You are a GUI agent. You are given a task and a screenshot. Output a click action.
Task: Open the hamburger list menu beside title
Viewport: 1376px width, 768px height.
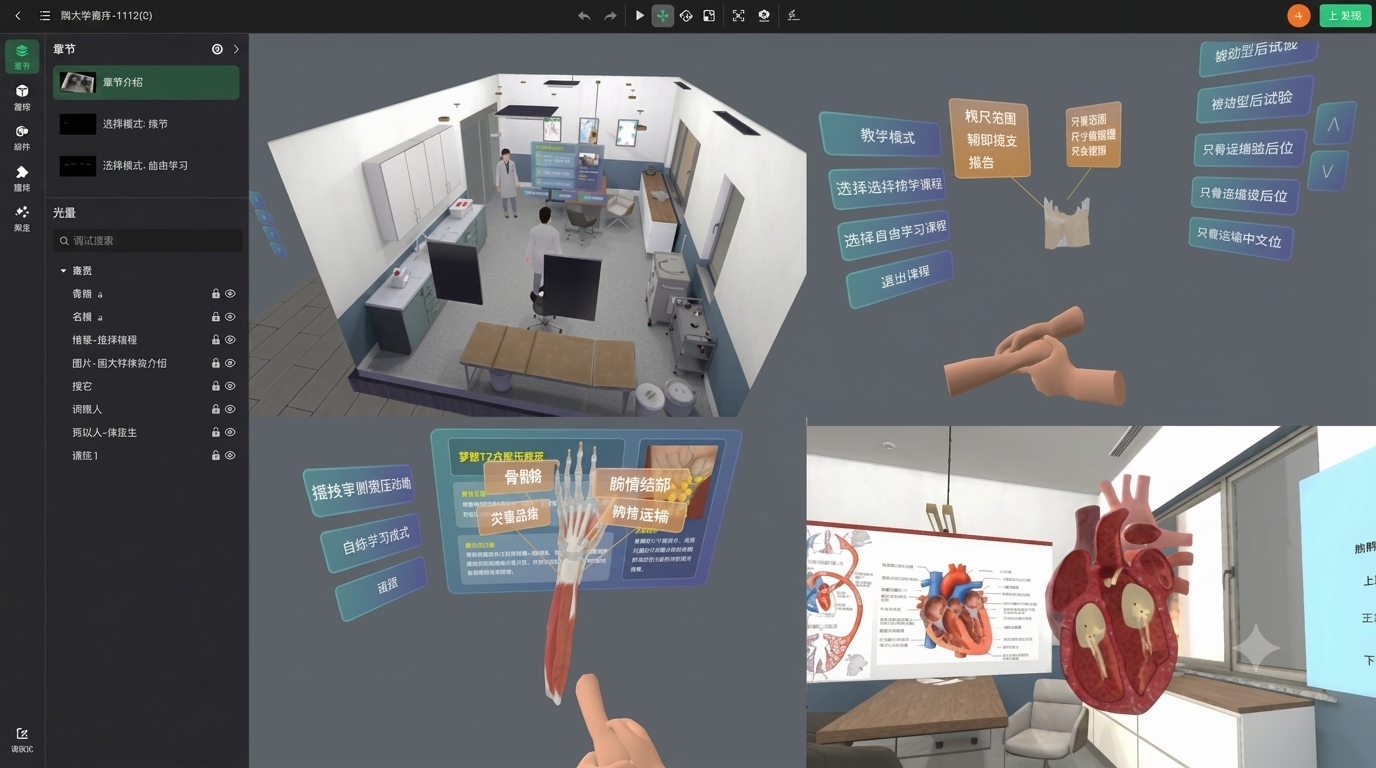coord(45,16)
